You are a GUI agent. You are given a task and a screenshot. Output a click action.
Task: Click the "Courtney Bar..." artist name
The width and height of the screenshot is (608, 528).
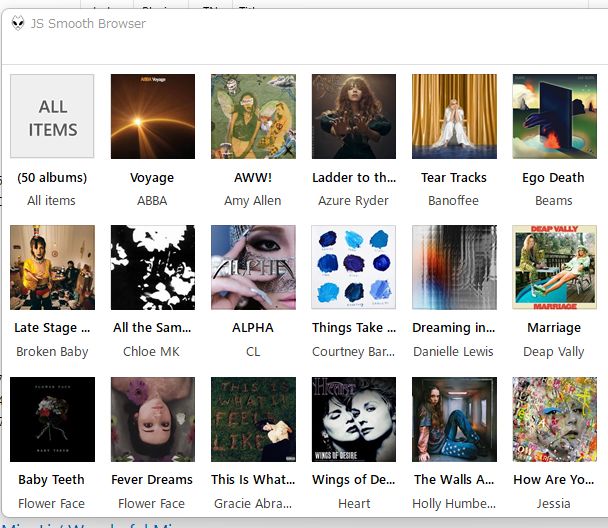(353, 352)
